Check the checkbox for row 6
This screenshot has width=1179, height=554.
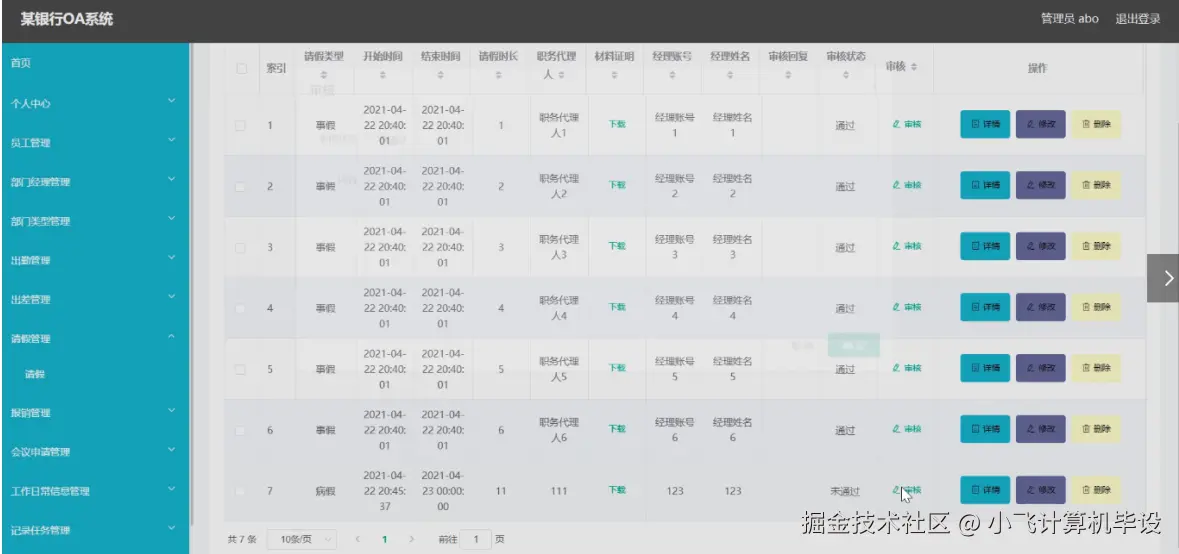coord(241,430)
